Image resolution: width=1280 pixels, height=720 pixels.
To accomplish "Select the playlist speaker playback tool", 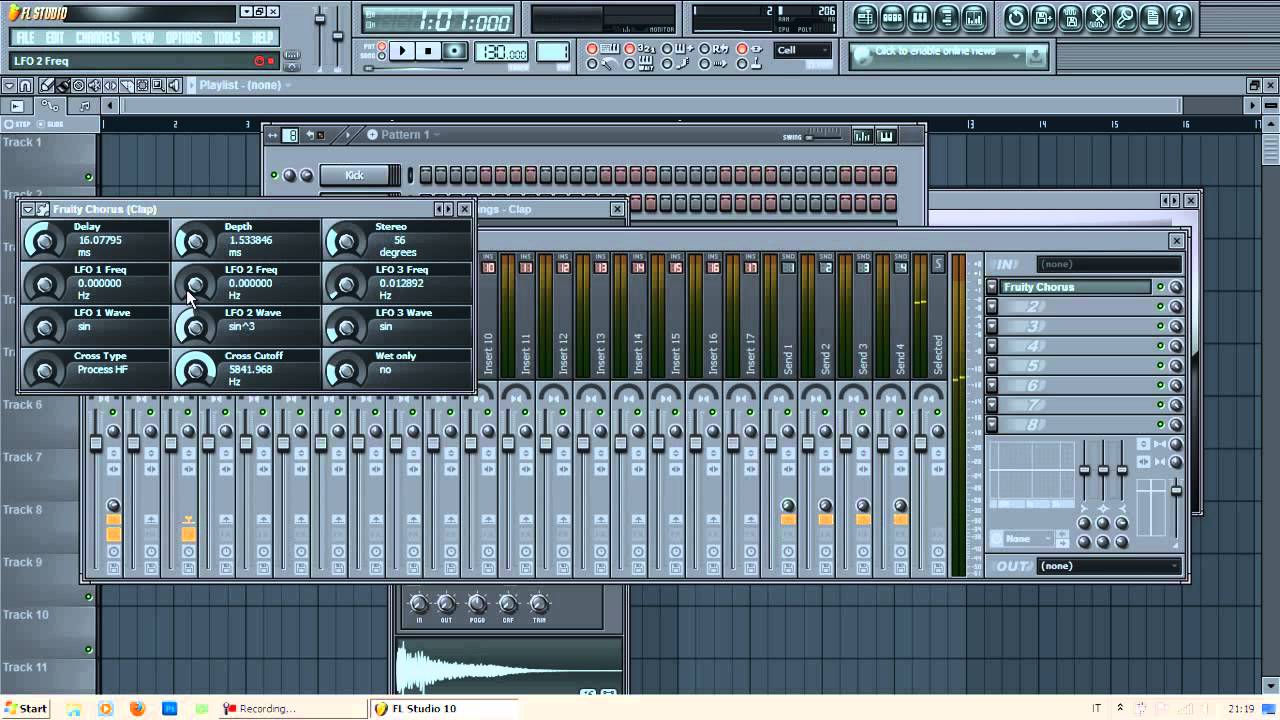I will (x=175, y=86).
